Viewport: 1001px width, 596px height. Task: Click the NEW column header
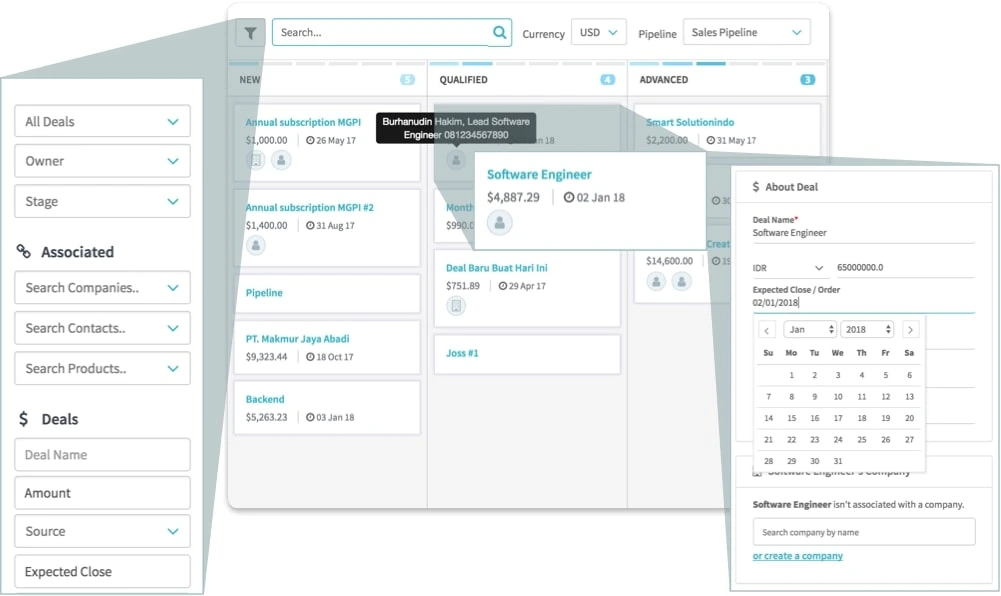[250, 80]
